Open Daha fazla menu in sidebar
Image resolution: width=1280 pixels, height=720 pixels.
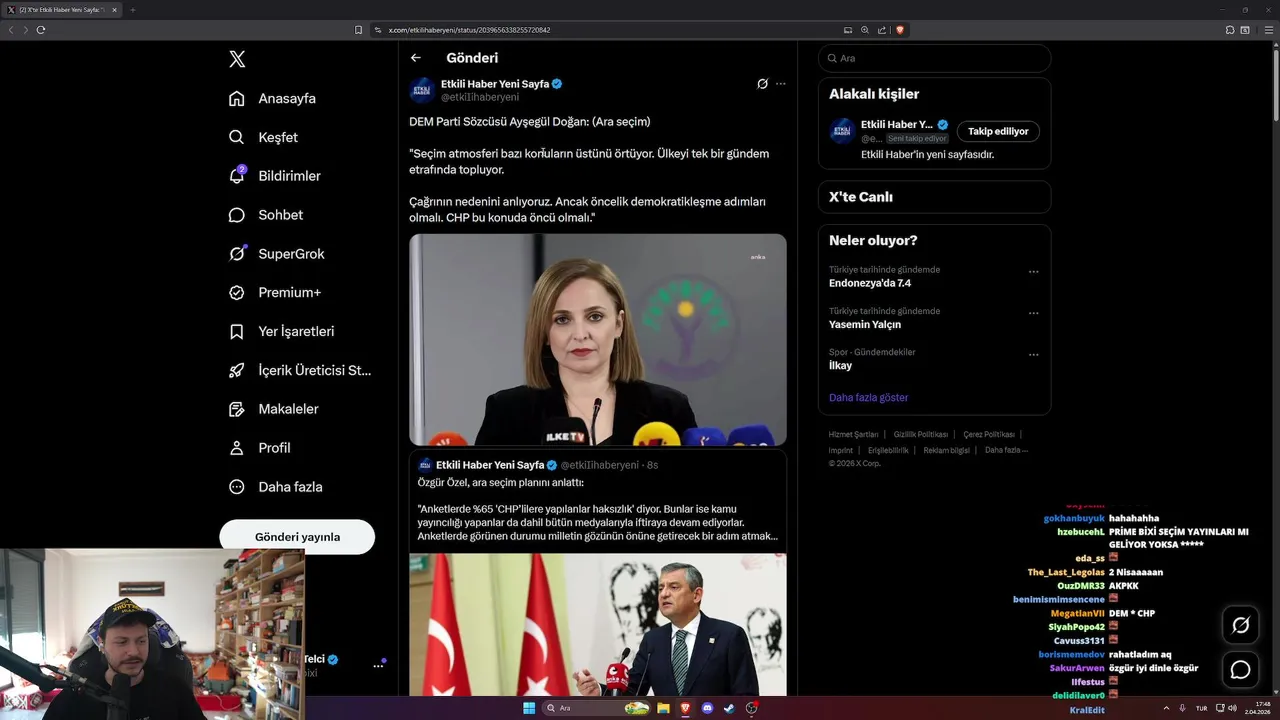[276, 487]
